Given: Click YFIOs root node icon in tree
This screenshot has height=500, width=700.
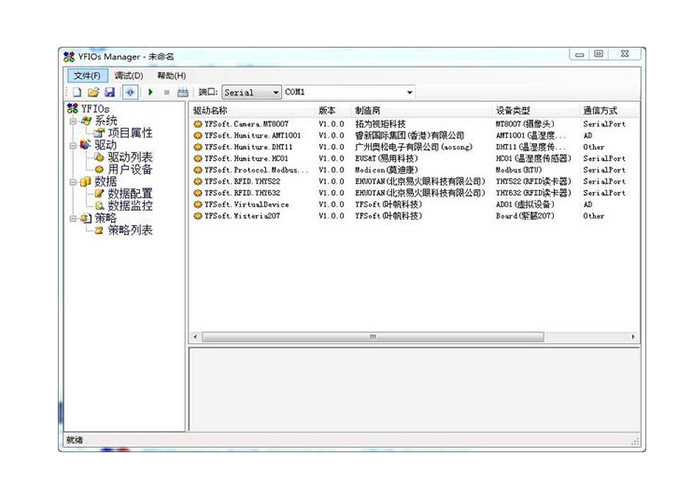Looking at the screenshot, I should click(x=72, y=108).
